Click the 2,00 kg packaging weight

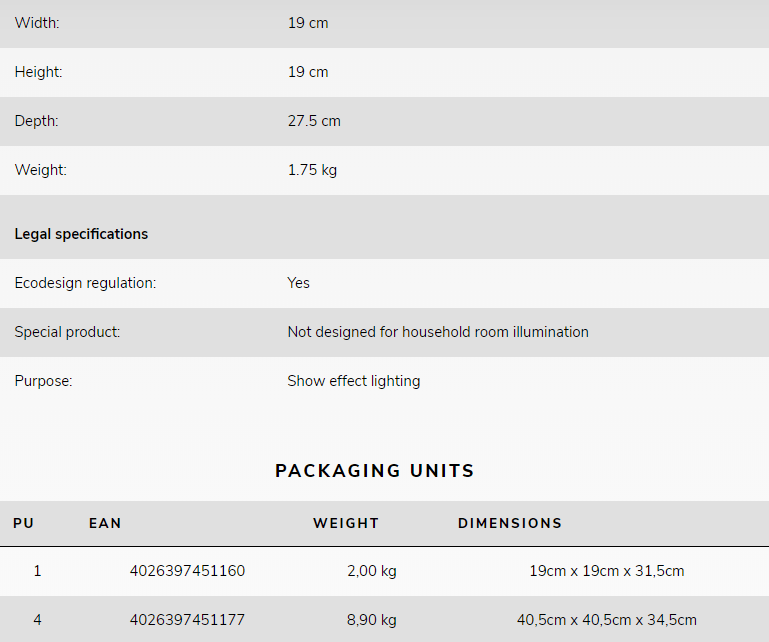pyautogui.click(x=372, y=571)
